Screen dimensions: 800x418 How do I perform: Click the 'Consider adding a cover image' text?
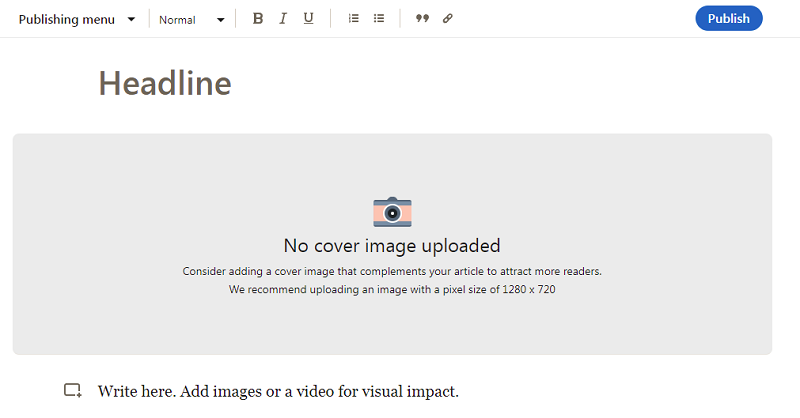pos(392,272)
